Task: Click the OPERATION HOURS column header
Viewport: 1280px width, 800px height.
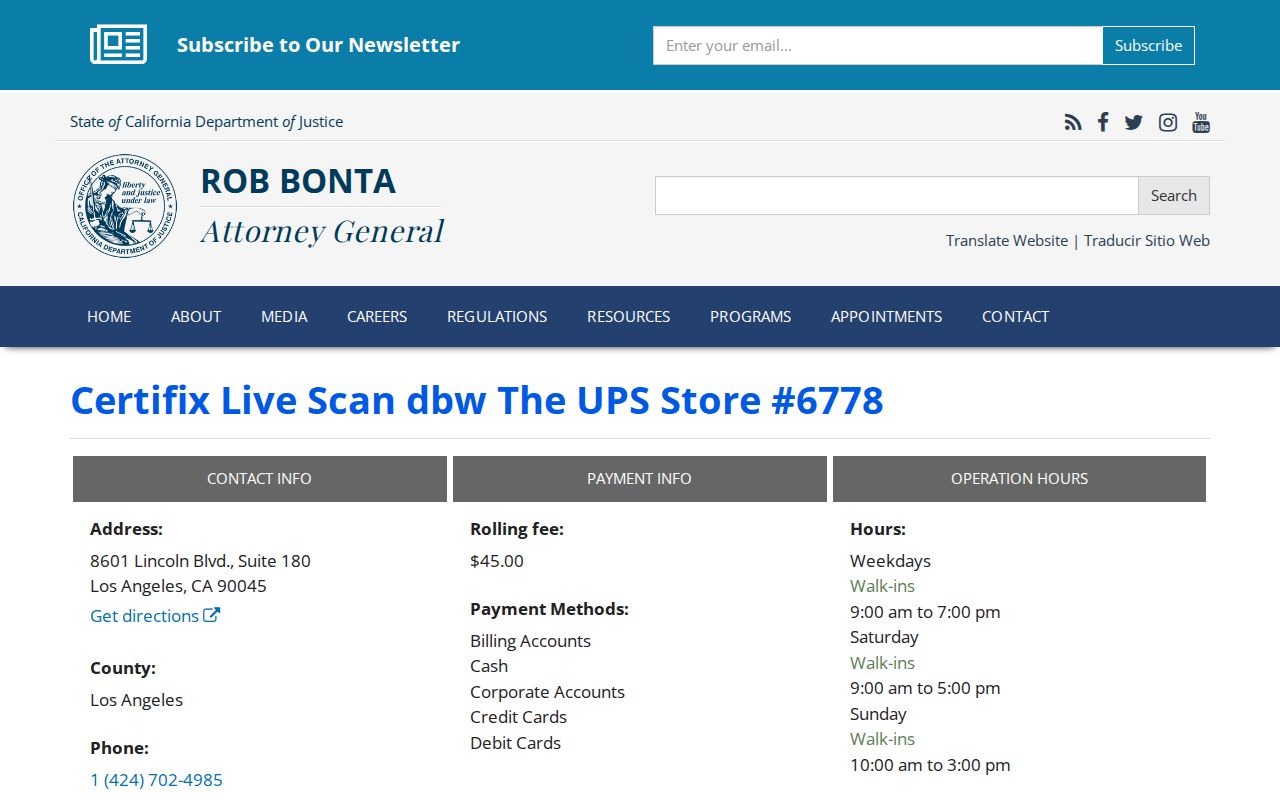Action: [1019, 478]
